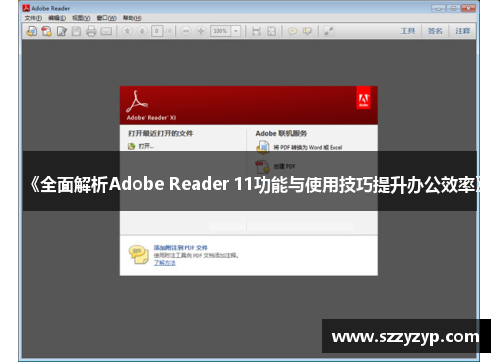This screenshot has height=362, width=500.
Task: Click the send email envelope icon
Action: point(106,31)
